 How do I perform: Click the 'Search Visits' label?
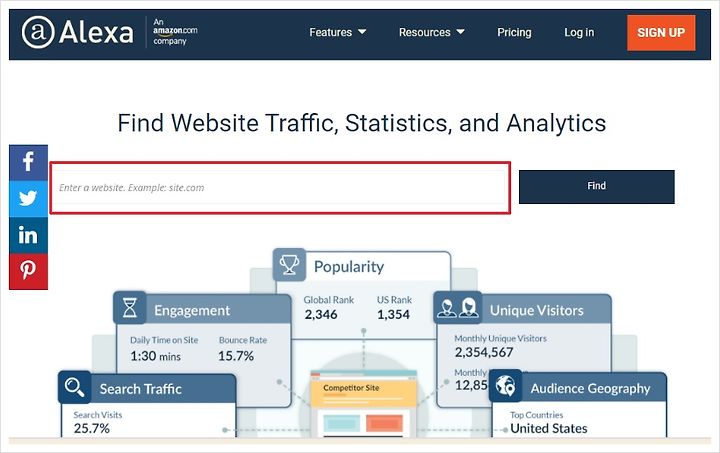[x=98, y=415]
